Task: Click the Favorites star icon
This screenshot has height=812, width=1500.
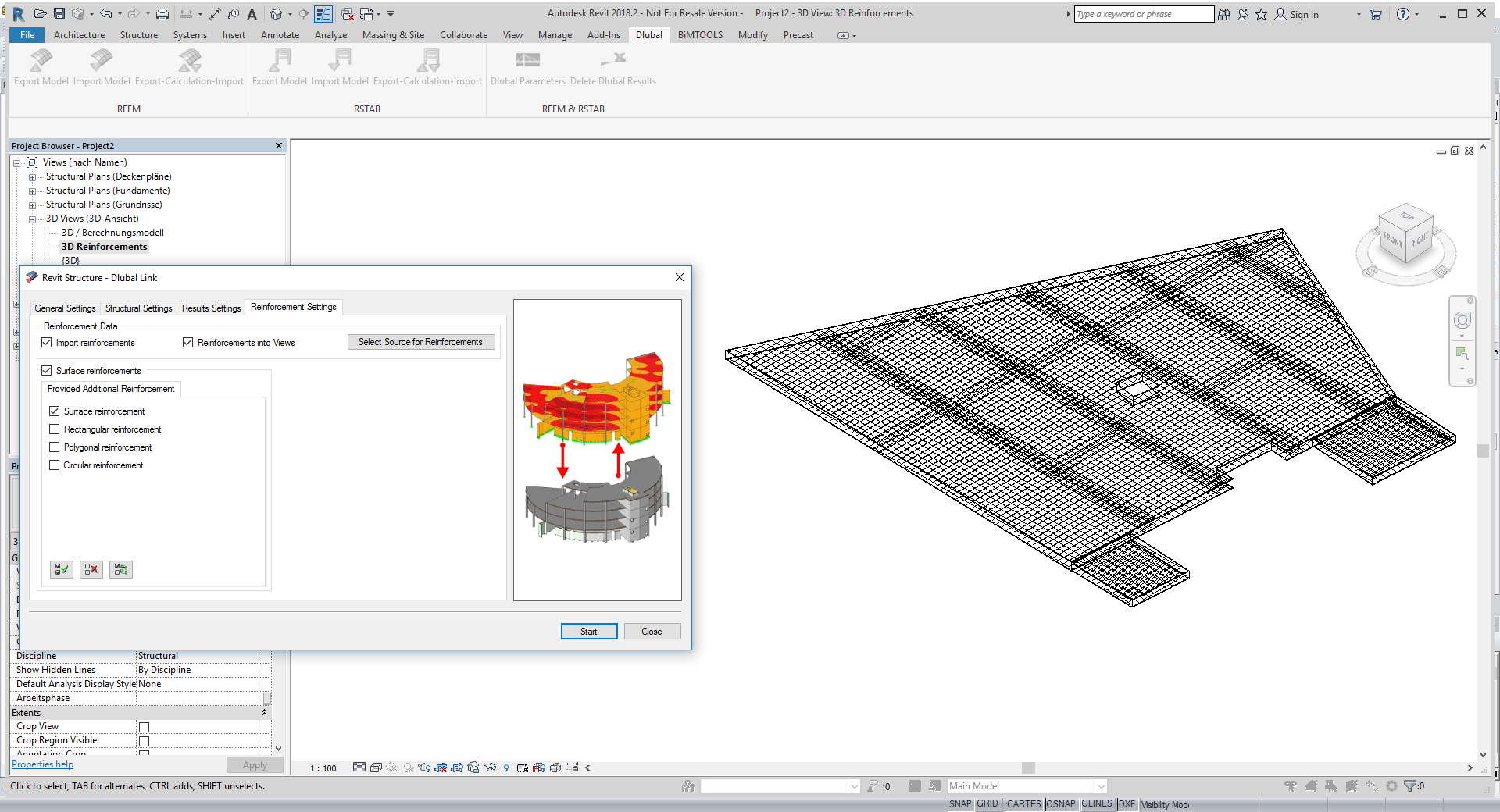Action: click(x=1261, y=14)
